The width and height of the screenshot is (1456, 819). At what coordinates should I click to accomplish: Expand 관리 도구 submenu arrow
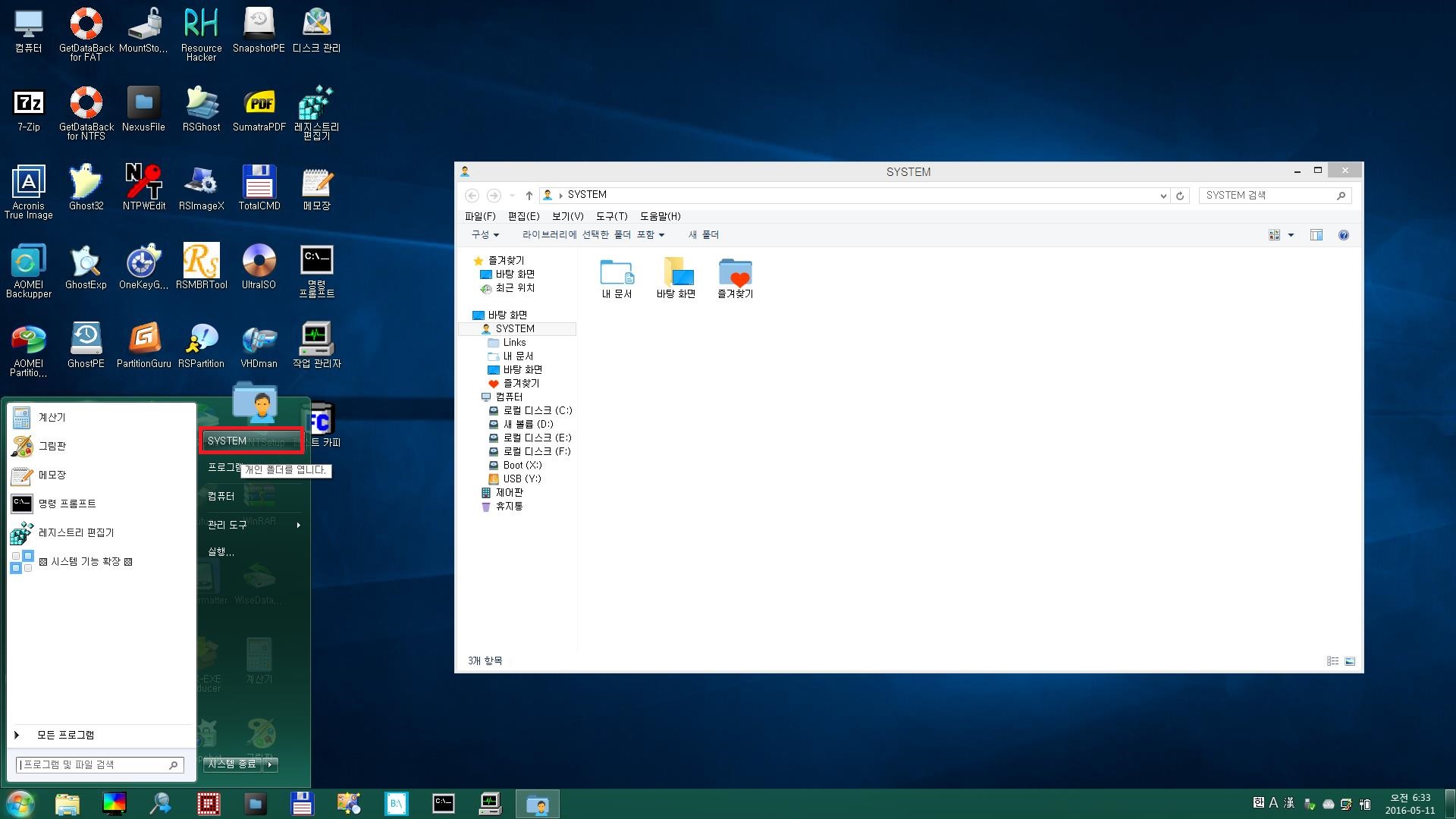(297, 524)
